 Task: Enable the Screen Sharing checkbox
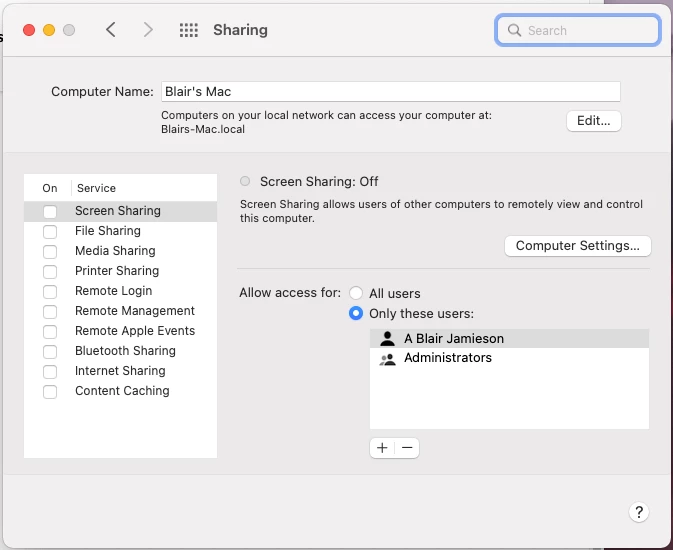click(50, 211)
